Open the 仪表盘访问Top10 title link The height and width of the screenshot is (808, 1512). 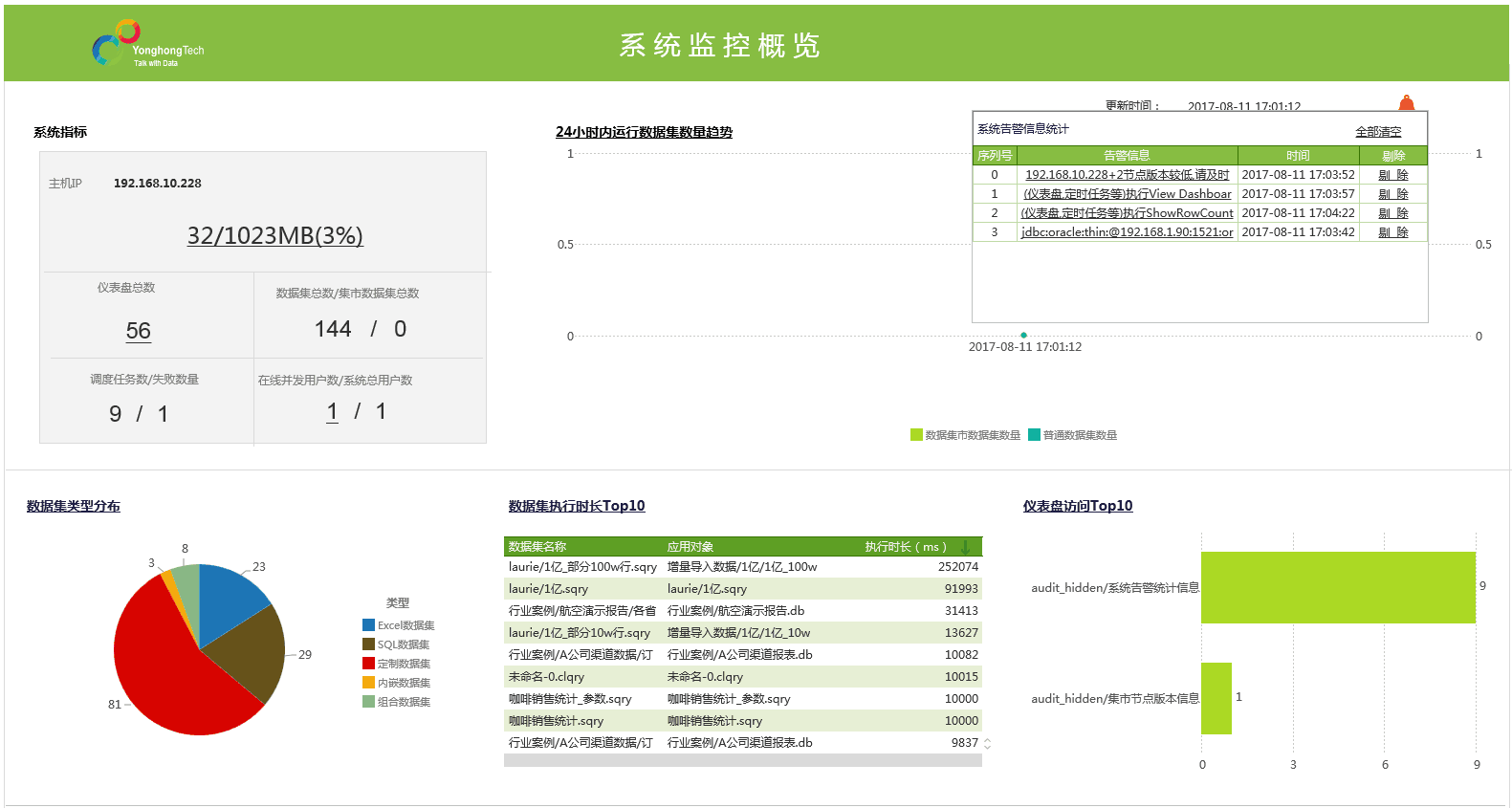pyautogui.click(x=1077, y=506)
